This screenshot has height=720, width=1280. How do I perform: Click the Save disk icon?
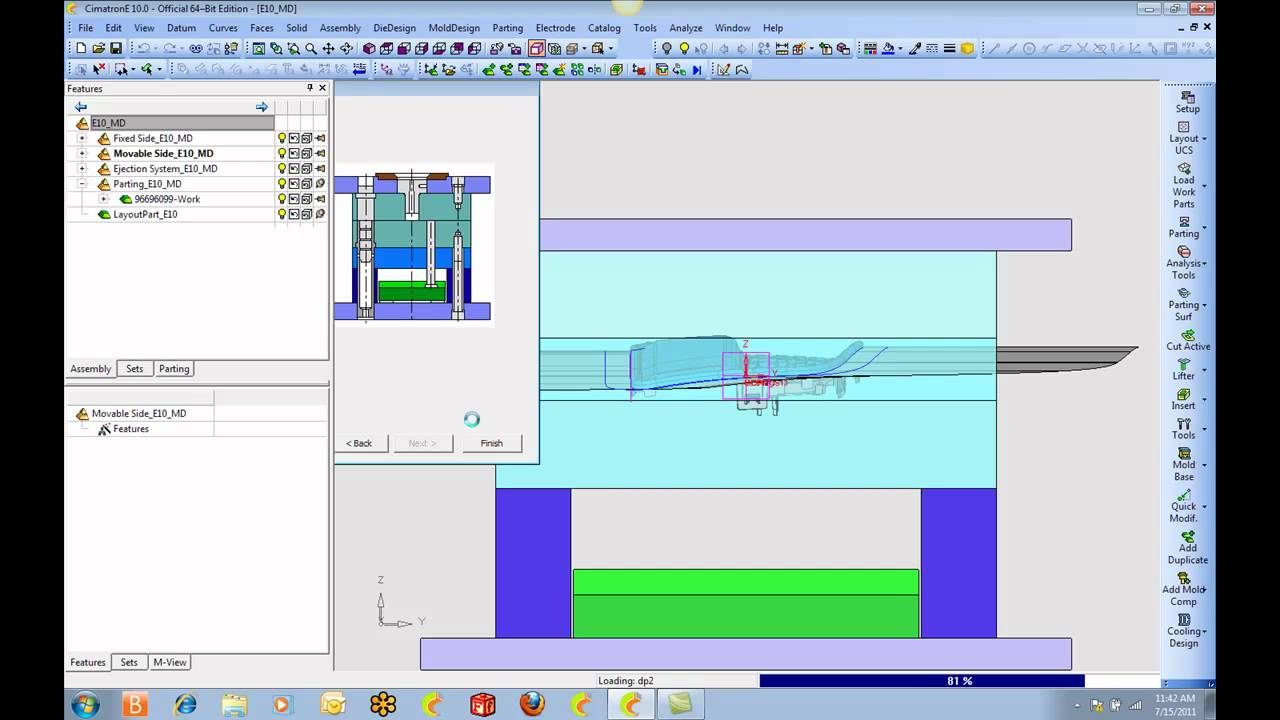(116, 48)
